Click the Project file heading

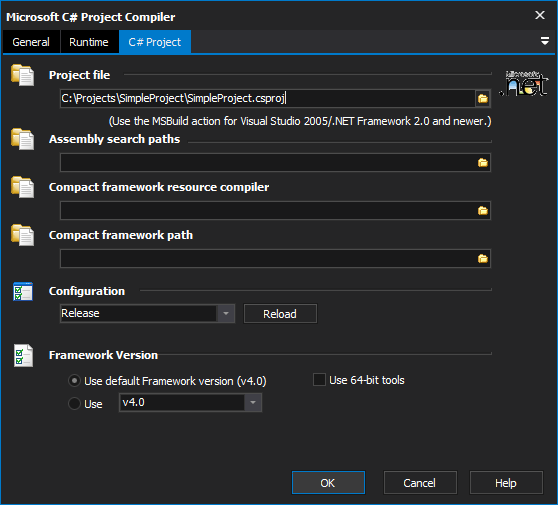click(x=79, y=75)
